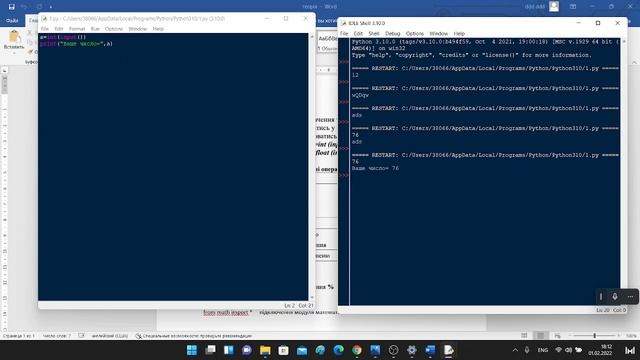The image size is (640, 360).
Task: Open Windows Start menu
Action: click(x=192, y=350)
